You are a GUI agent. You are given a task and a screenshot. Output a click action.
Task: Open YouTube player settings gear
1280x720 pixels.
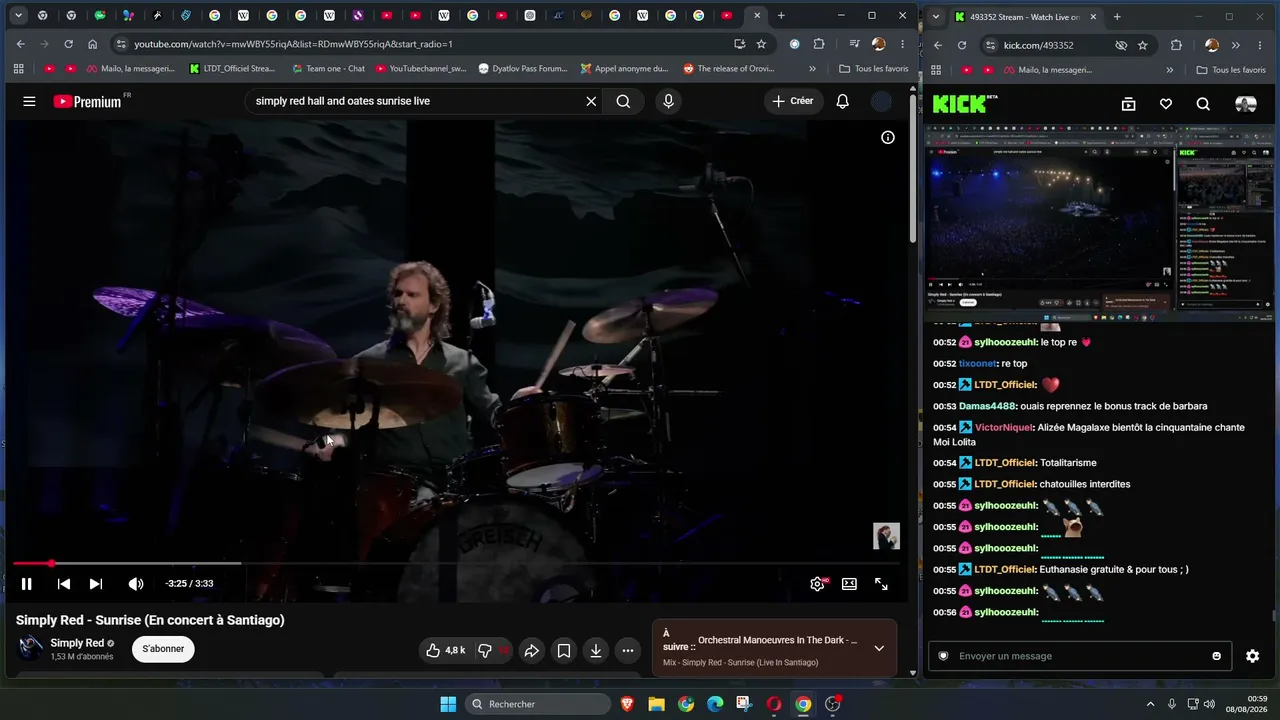click(817, 584)
